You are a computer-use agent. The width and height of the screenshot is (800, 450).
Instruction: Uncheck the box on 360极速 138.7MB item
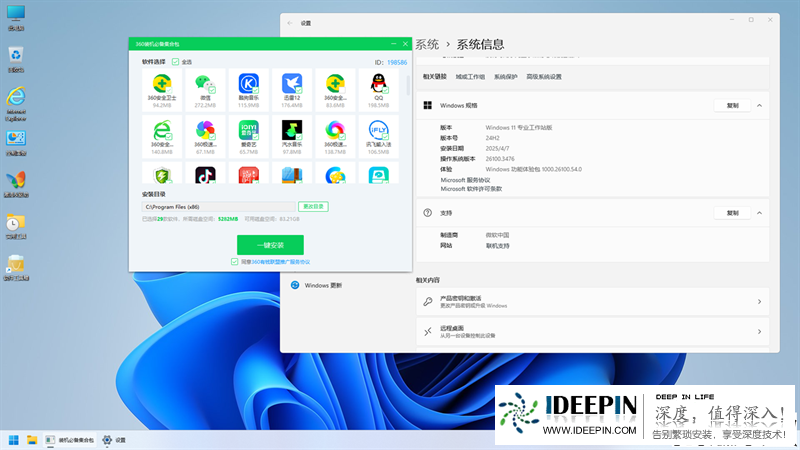point(342,137)
